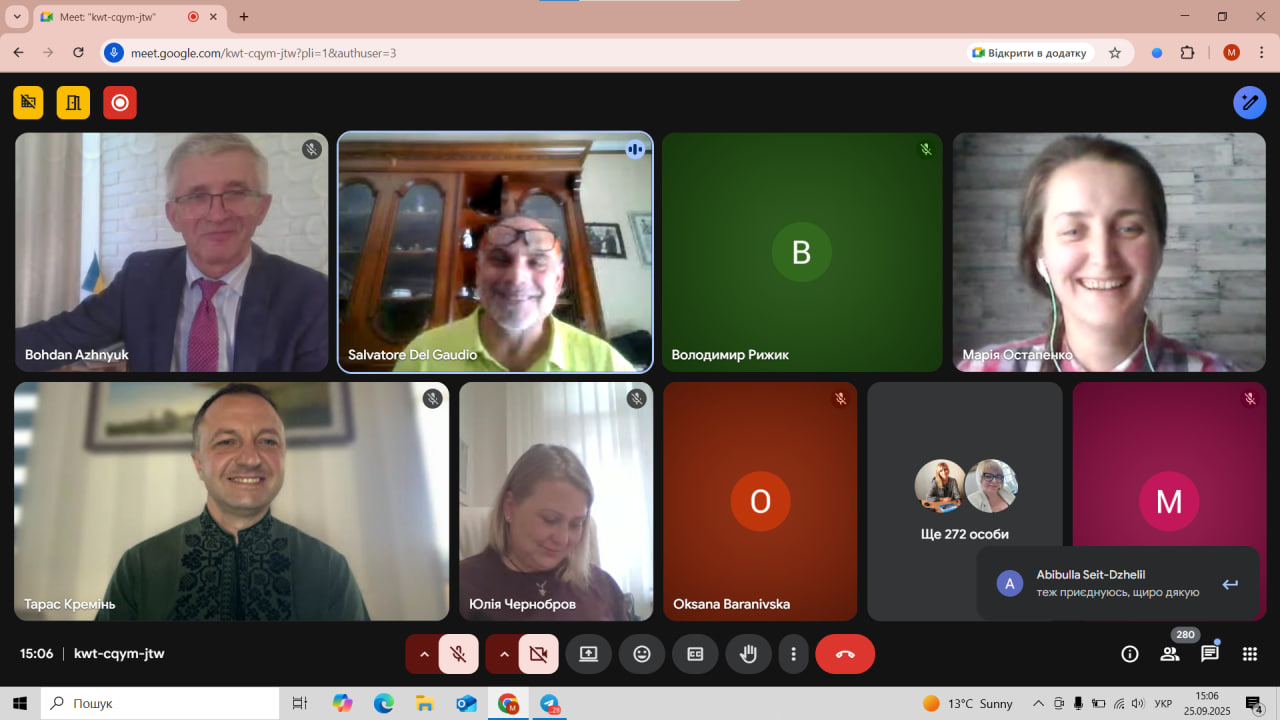Open the chat messages panel
This screenshot has height=720, width=1280.
[x=1210, y=654]
